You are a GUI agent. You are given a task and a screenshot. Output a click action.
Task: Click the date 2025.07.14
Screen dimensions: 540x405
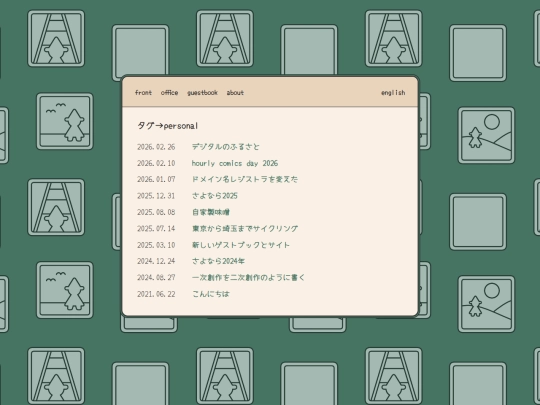point(156,229)
